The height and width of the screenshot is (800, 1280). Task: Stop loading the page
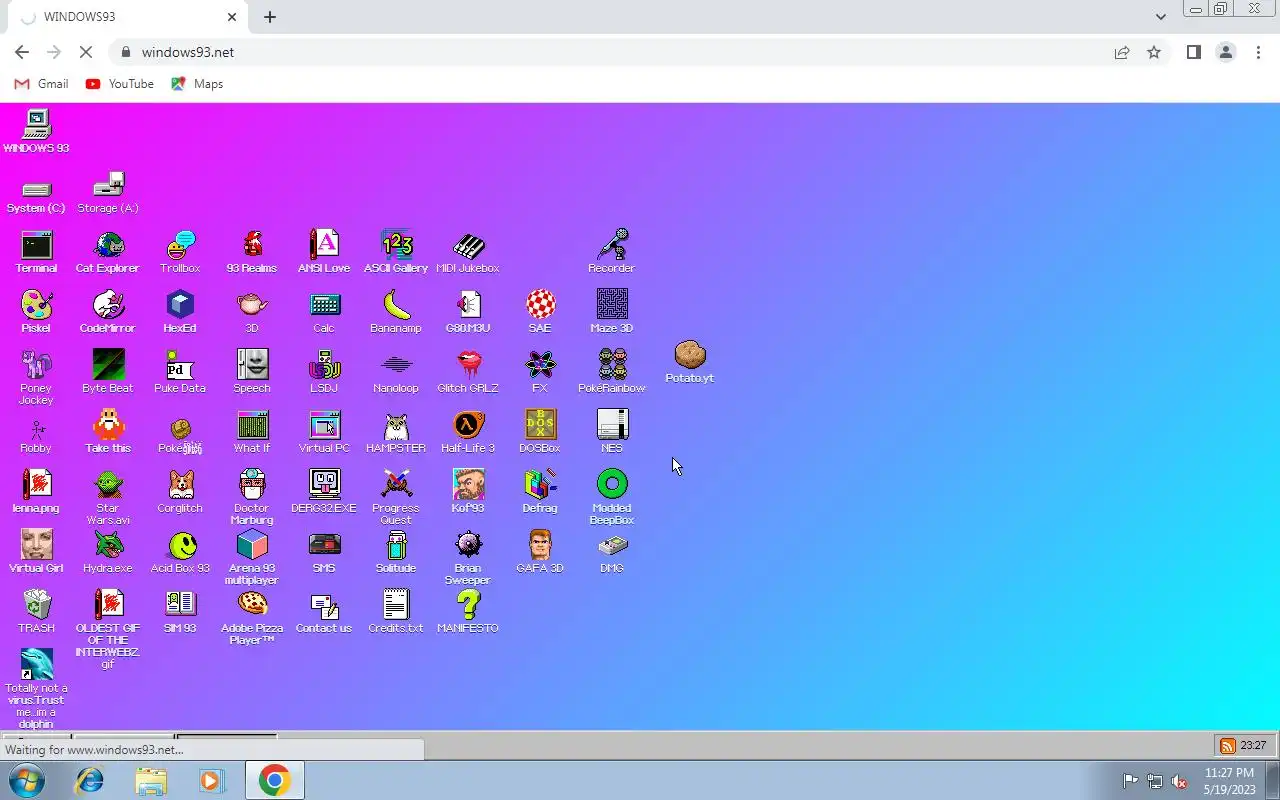pyautogui.click(x=85, y=52)
